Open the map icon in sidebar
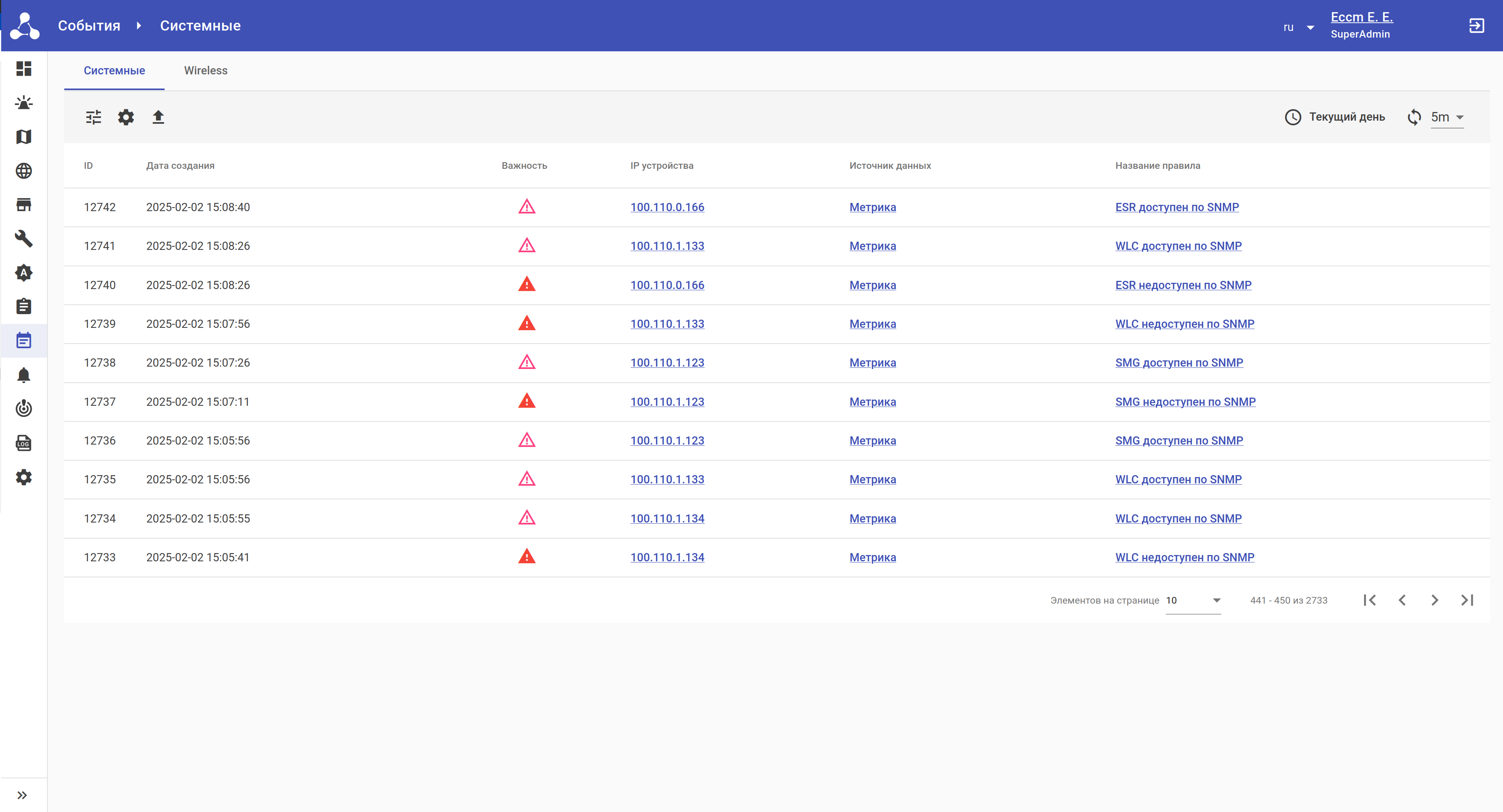The width and height of the screenshot is (1503, 812). (24, 136)
